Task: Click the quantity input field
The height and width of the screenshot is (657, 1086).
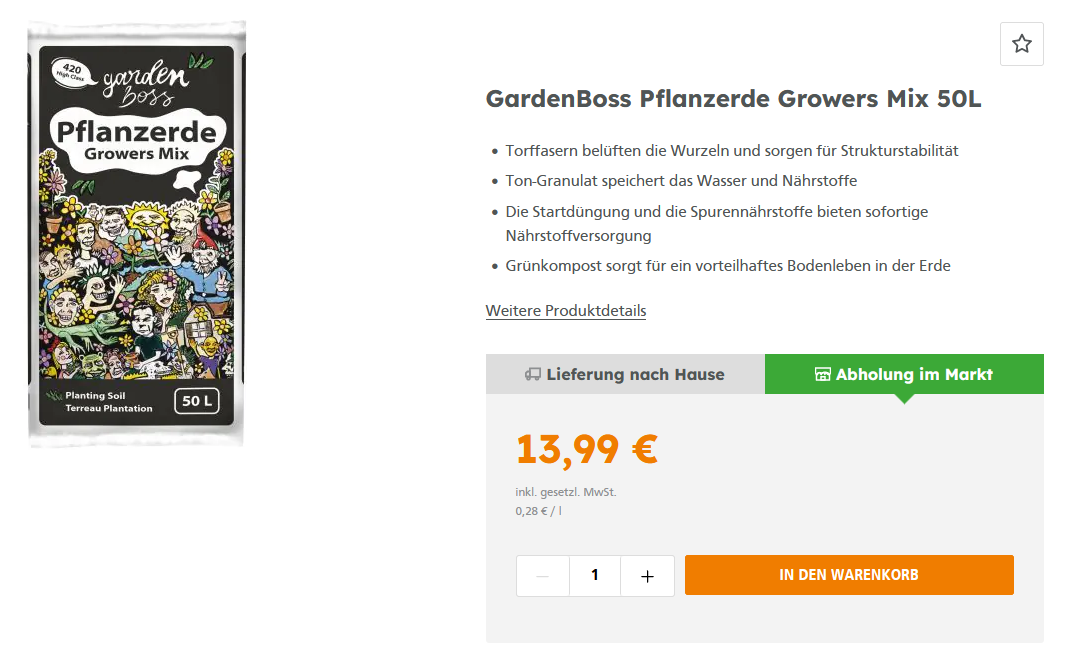Action: coord(595,576)
